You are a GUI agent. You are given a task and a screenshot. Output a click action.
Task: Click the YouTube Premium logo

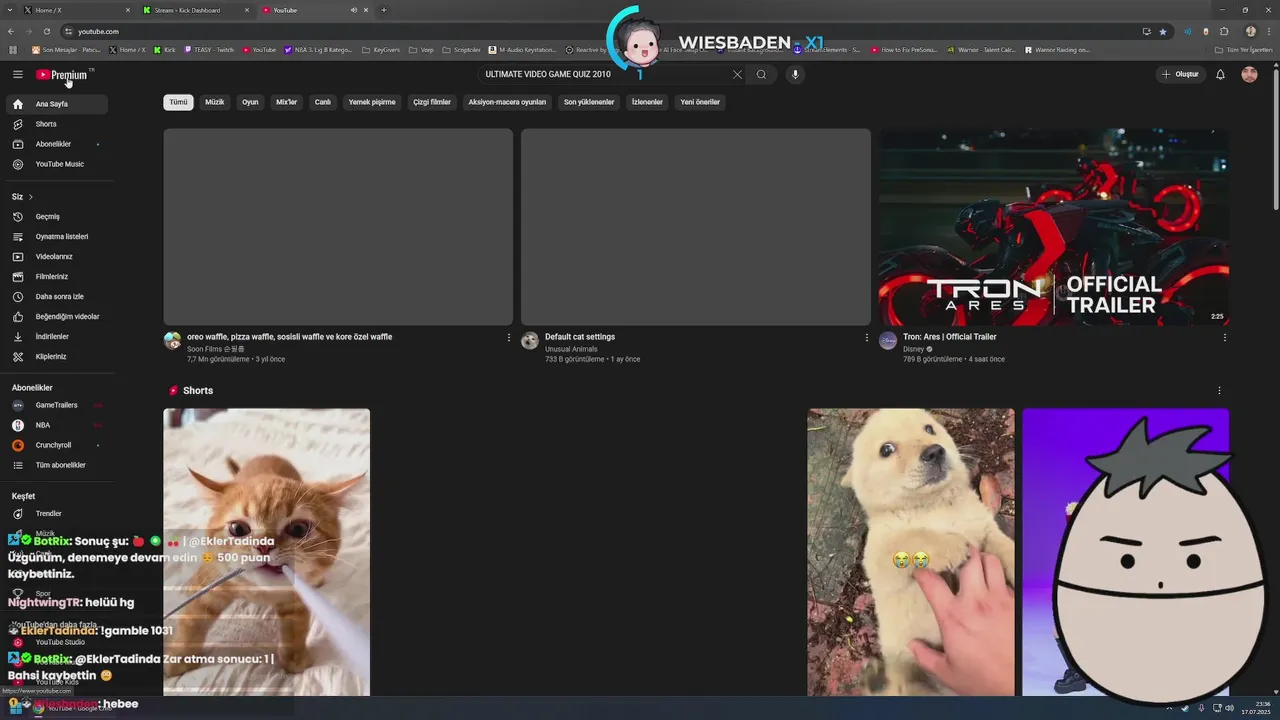(62, 75)
